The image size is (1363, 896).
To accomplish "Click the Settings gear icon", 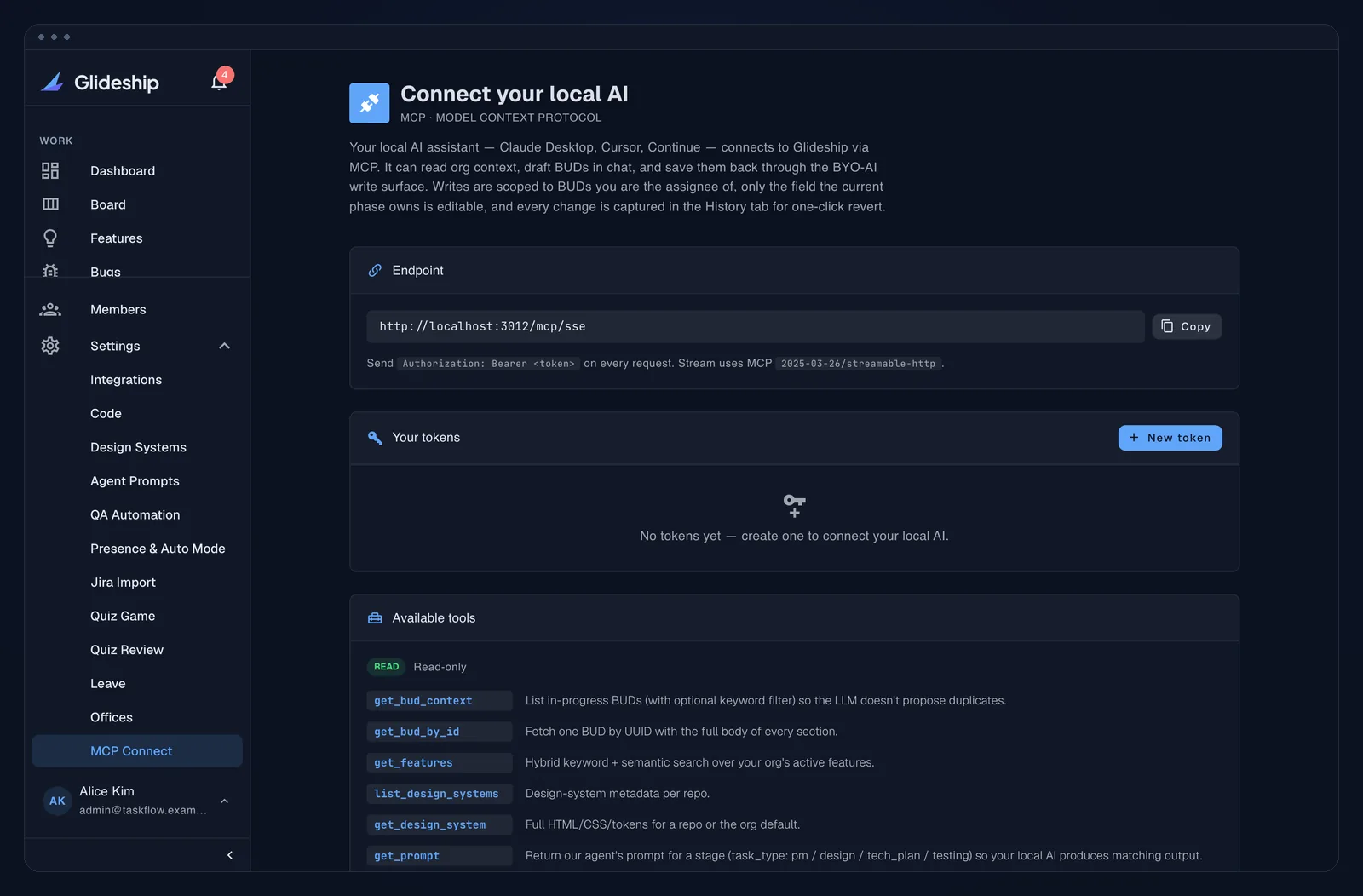I will coord(50,346).
